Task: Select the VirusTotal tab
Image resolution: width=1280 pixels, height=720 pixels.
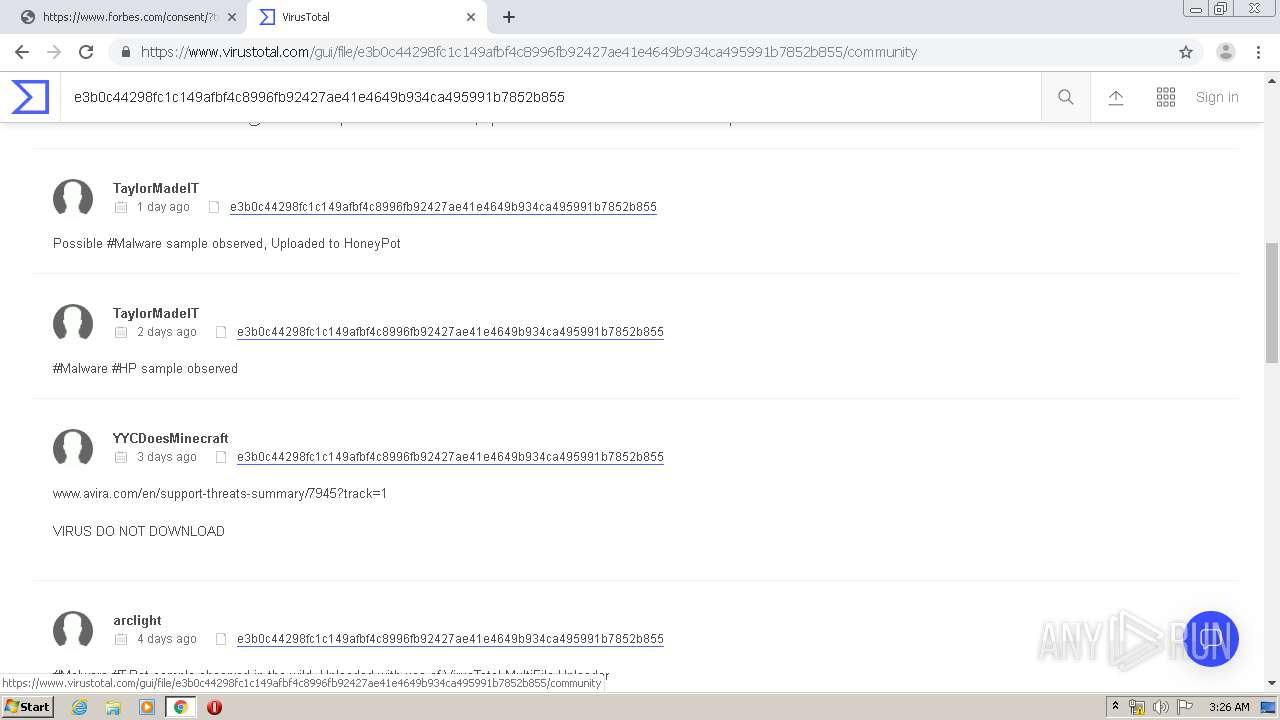Action: [x=365, y=17]
